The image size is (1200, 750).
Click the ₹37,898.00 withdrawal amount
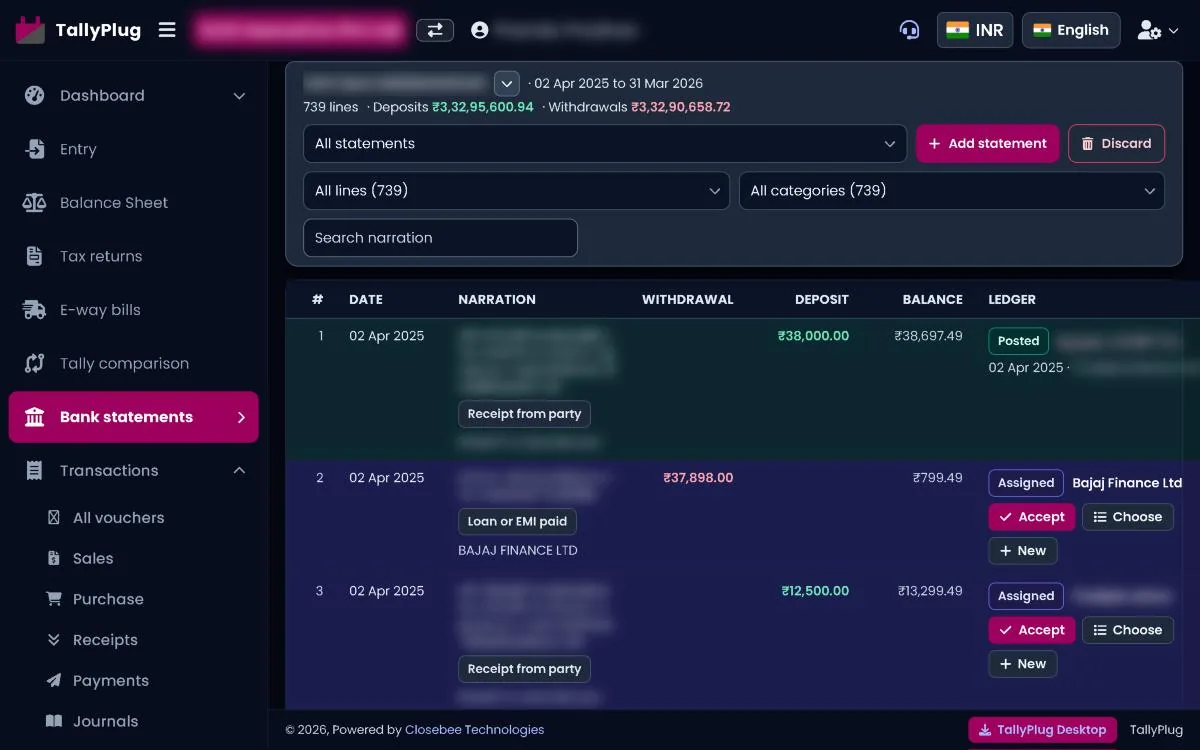pos(698,478)
